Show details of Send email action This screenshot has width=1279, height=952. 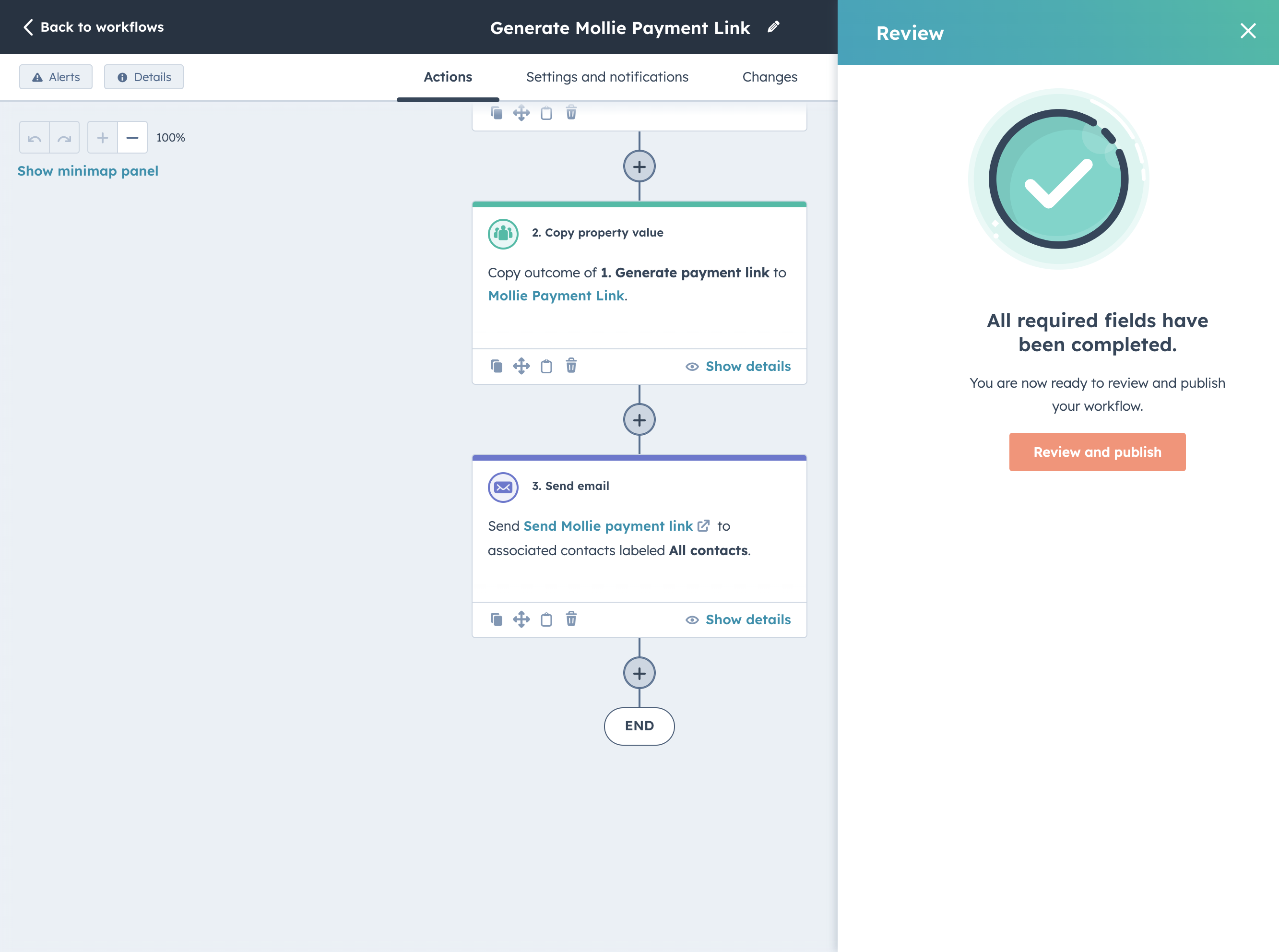738,620
